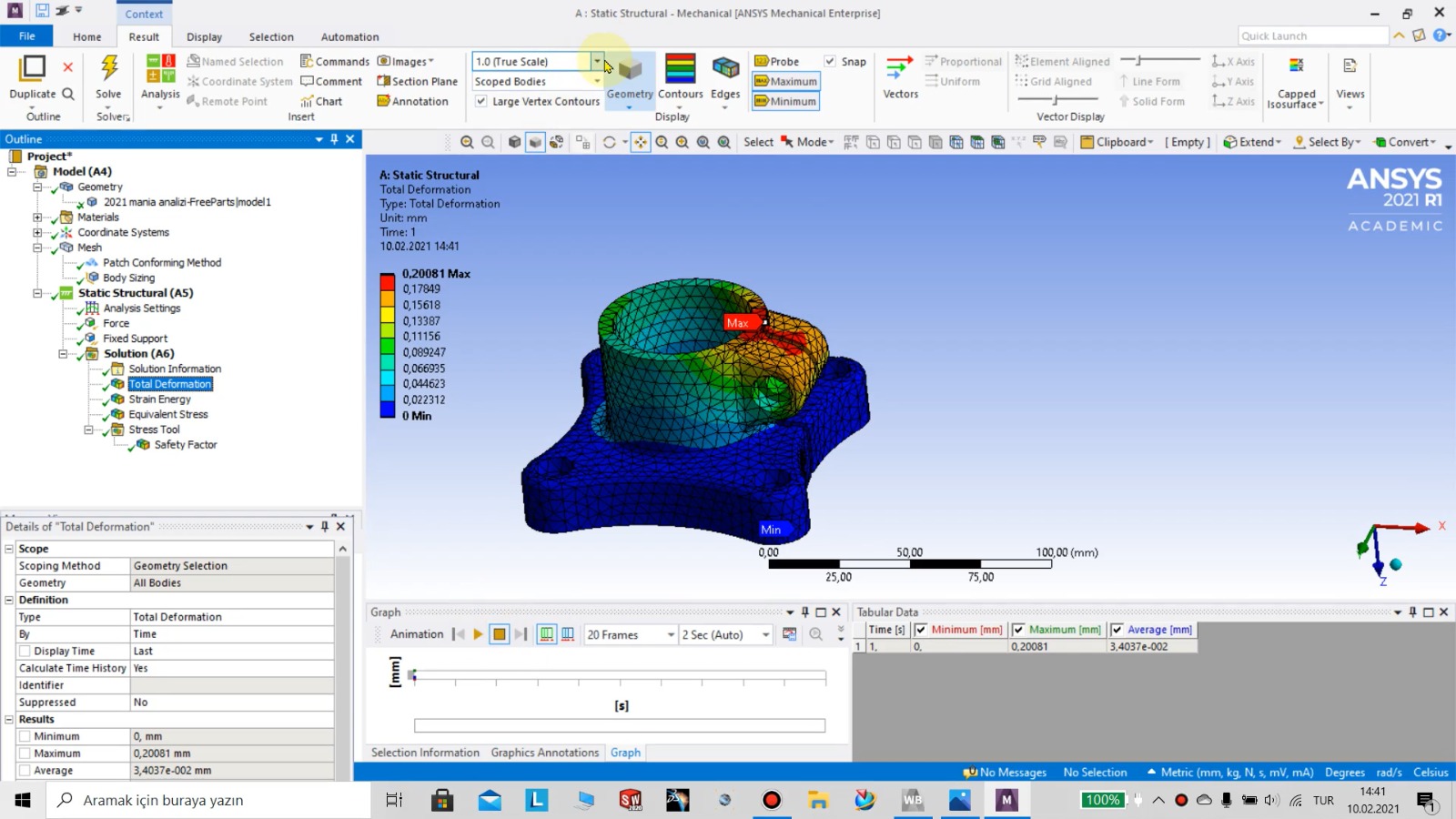Screen dimensions: 1456x819
Task: Click the Commands insert button
Action: [335, 62]
